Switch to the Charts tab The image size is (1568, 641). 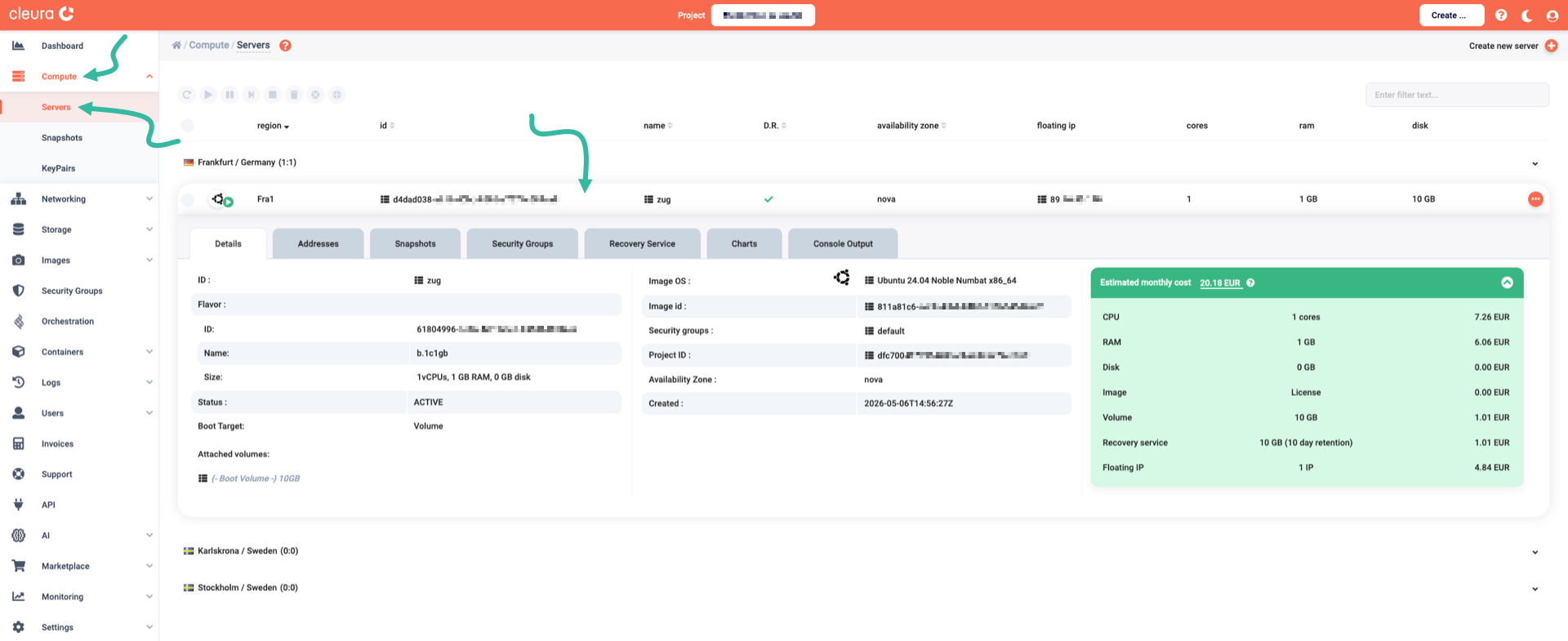coord(744,244)
